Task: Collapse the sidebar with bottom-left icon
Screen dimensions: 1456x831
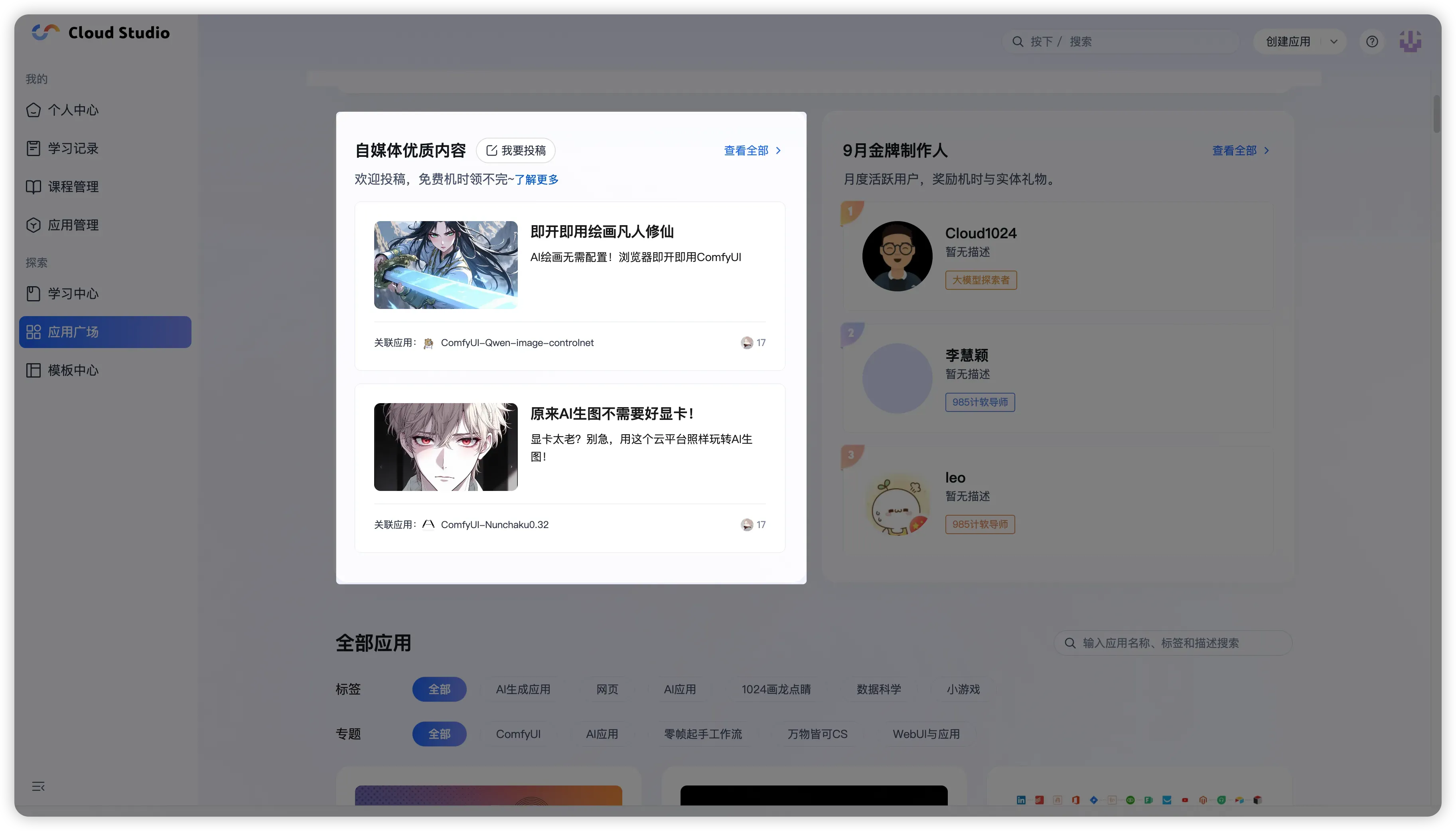Action: pyautogui.click(x=38, y=786)
